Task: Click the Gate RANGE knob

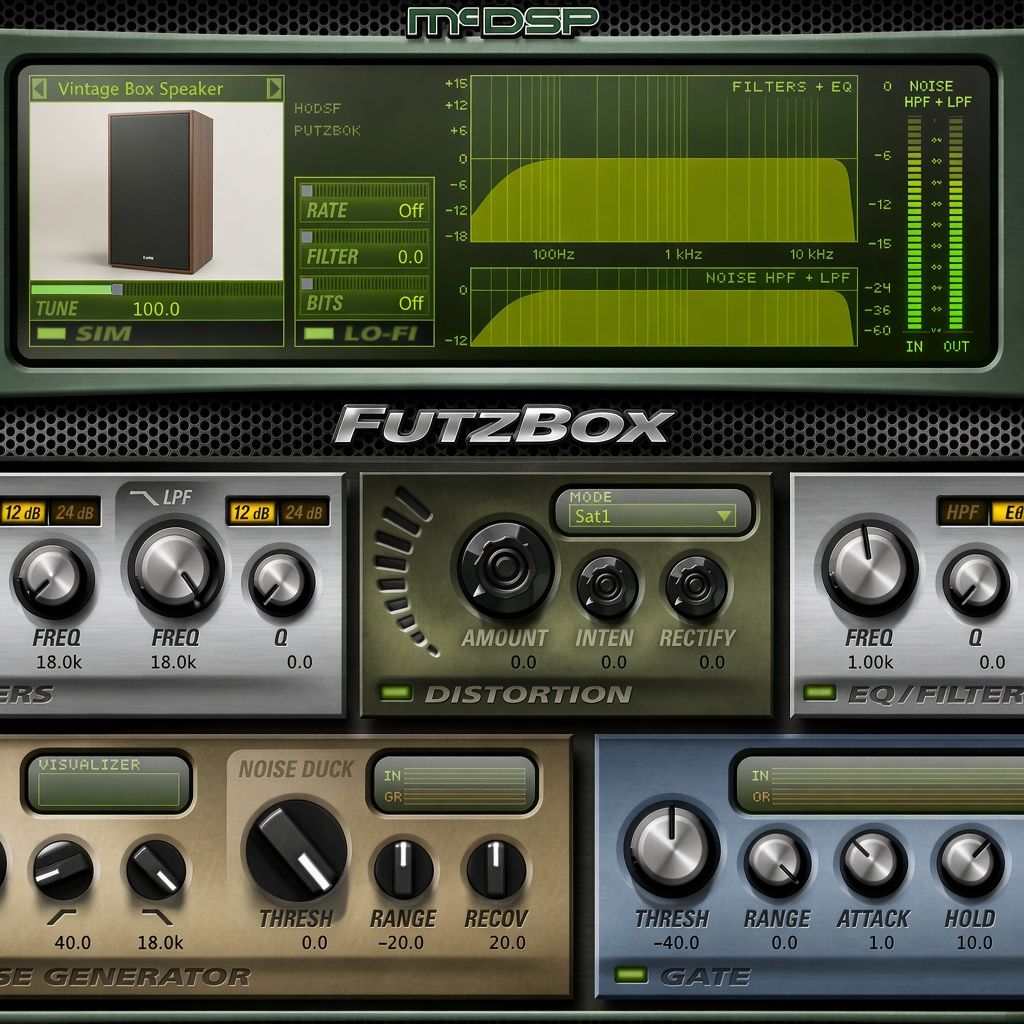Action: (x=778, y=863)
